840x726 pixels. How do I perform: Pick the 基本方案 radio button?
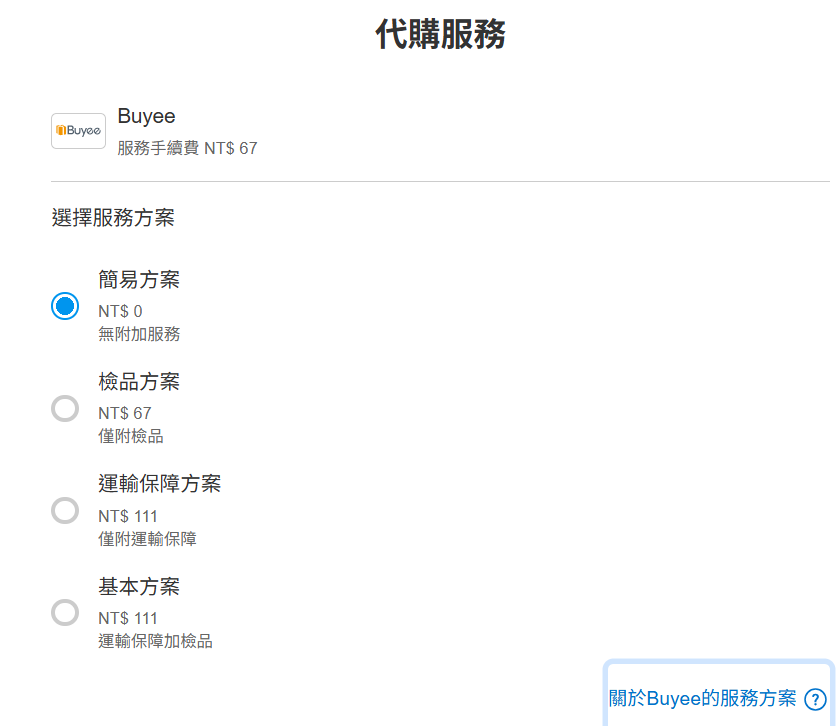click(x=65, y=612)
